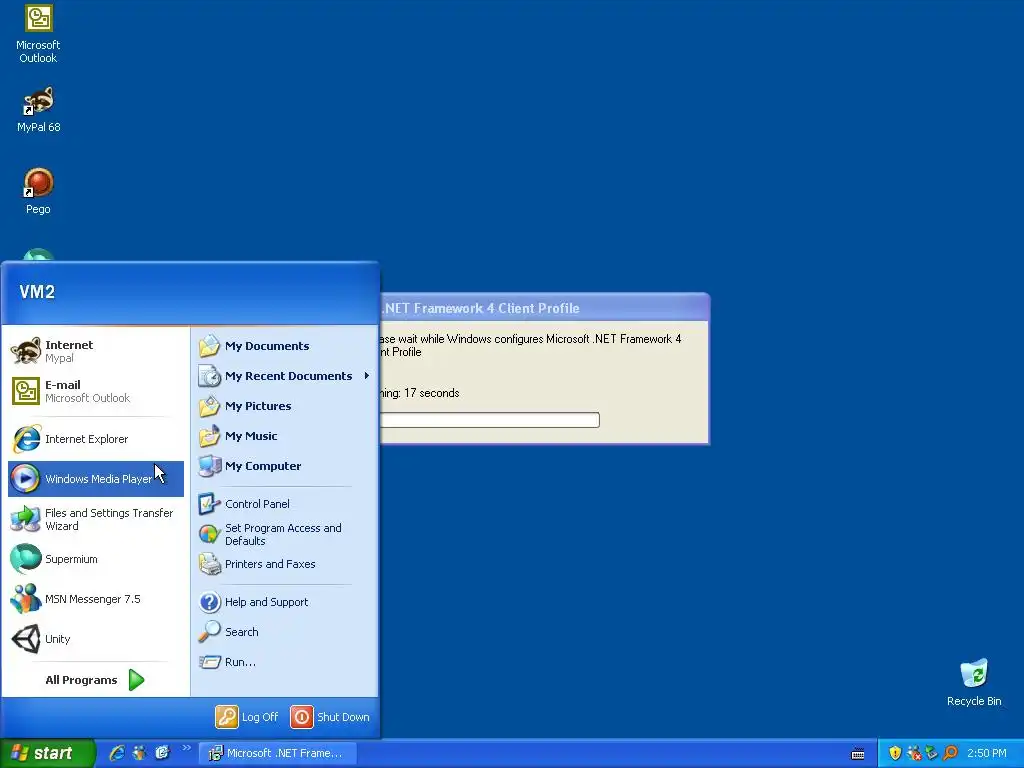
Task: Click the Safely Remove Hardware tray icon
Action: tap(932, 754)
